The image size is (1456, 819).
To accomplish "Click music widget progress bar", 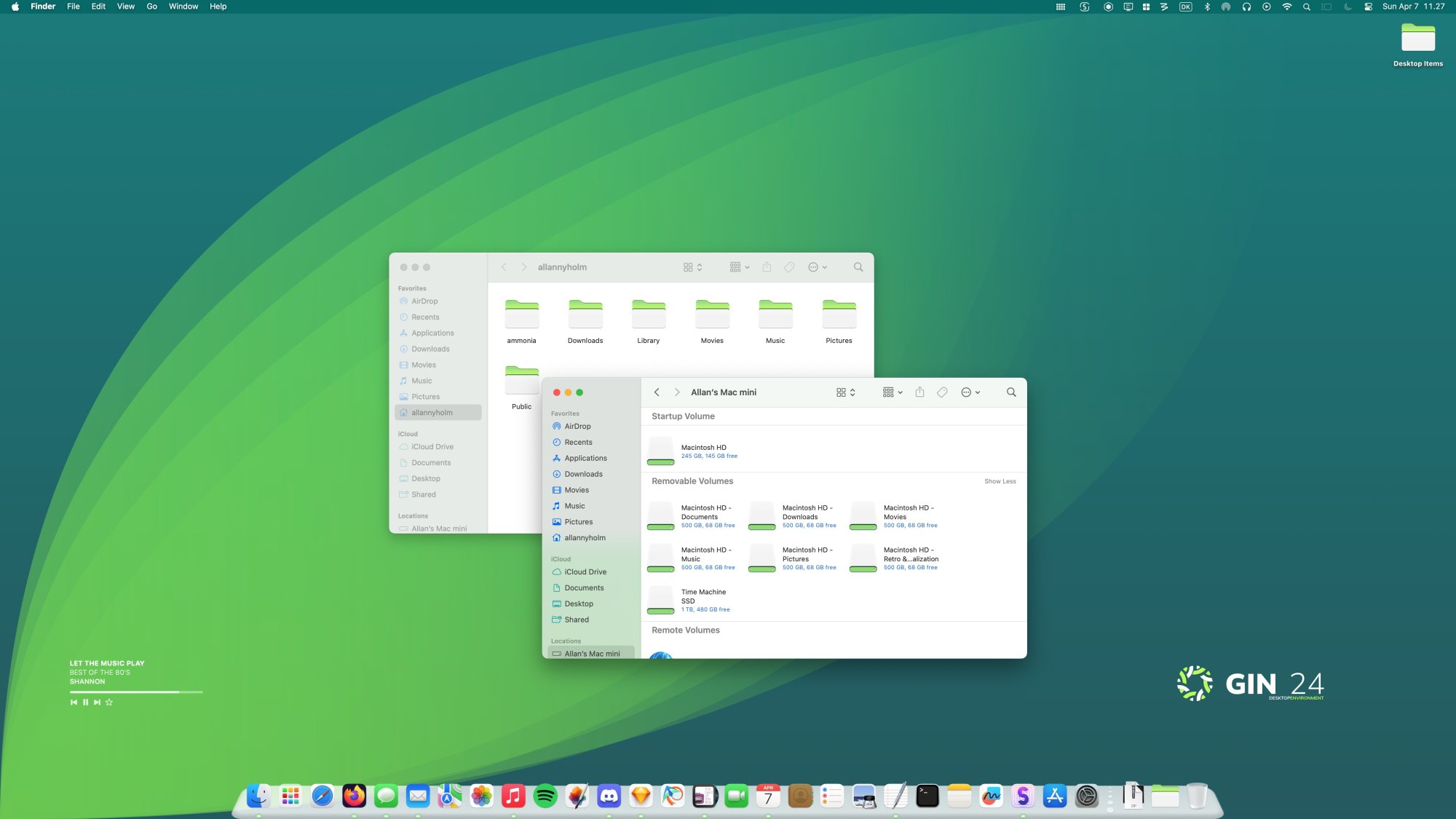I will (x=136, y=692).
